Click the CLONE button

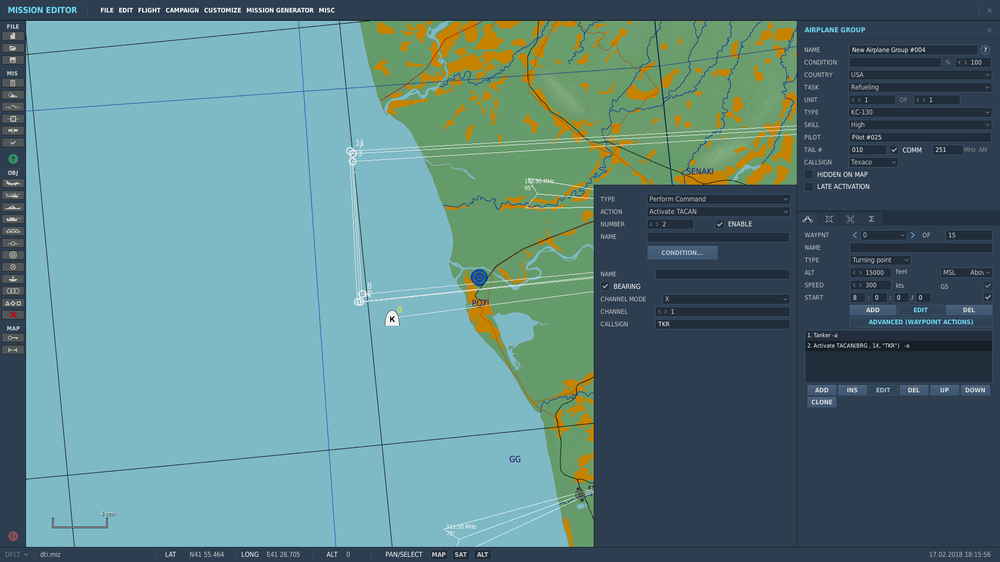point(821,402)
